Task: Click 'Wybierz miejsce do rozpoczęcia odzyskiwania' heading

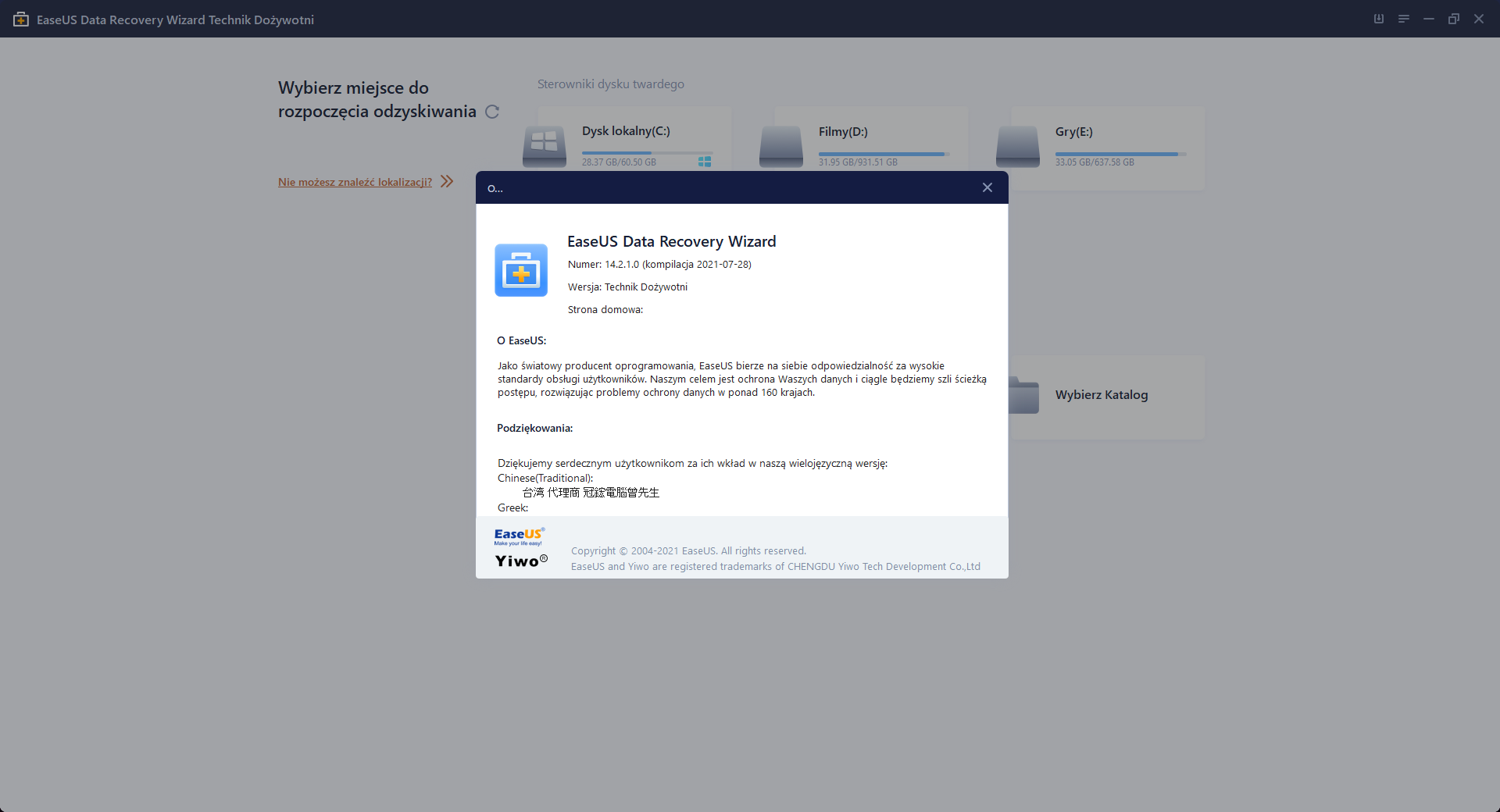Action: 377,100
